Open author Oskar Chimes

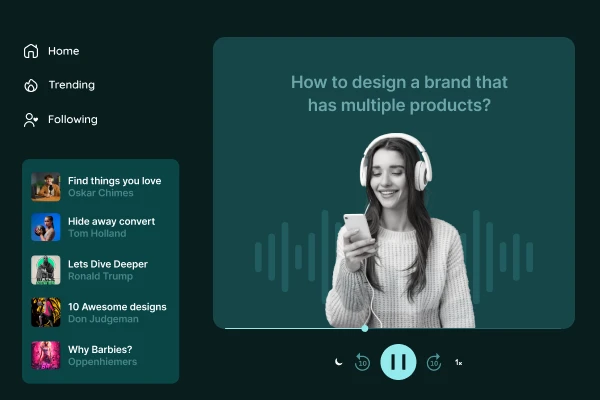[101, 193]
